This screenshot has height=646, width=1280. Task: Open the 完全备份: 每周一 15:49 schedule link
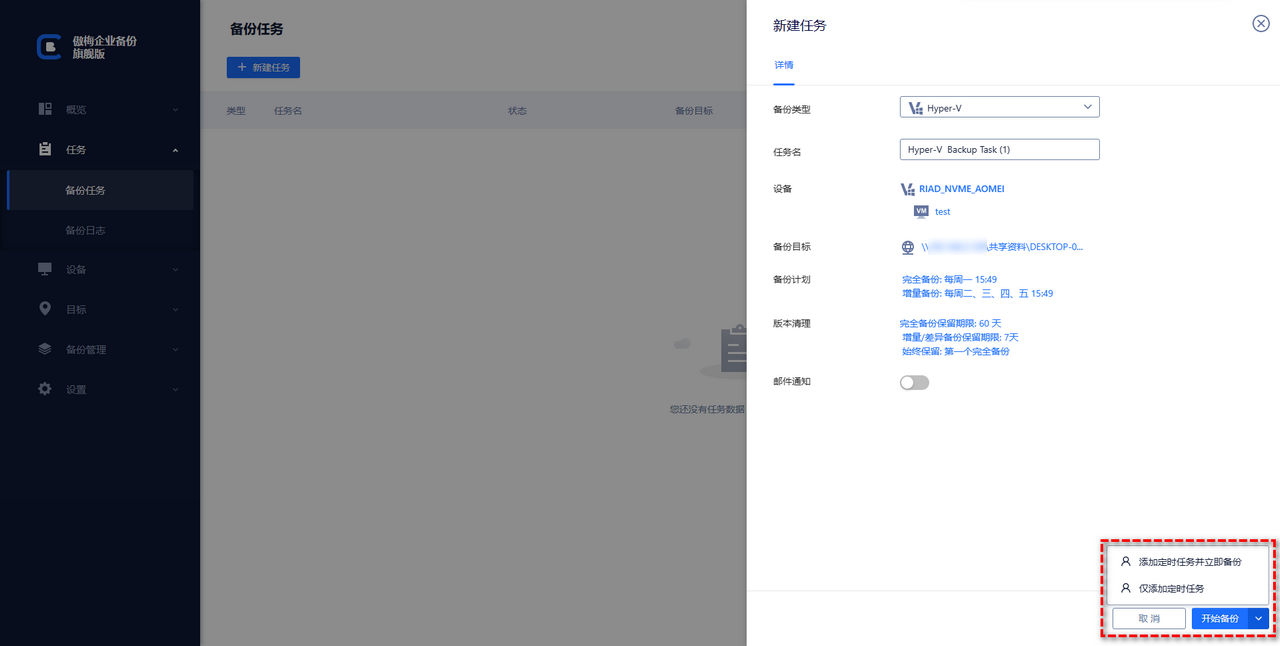tap(949, 280)
